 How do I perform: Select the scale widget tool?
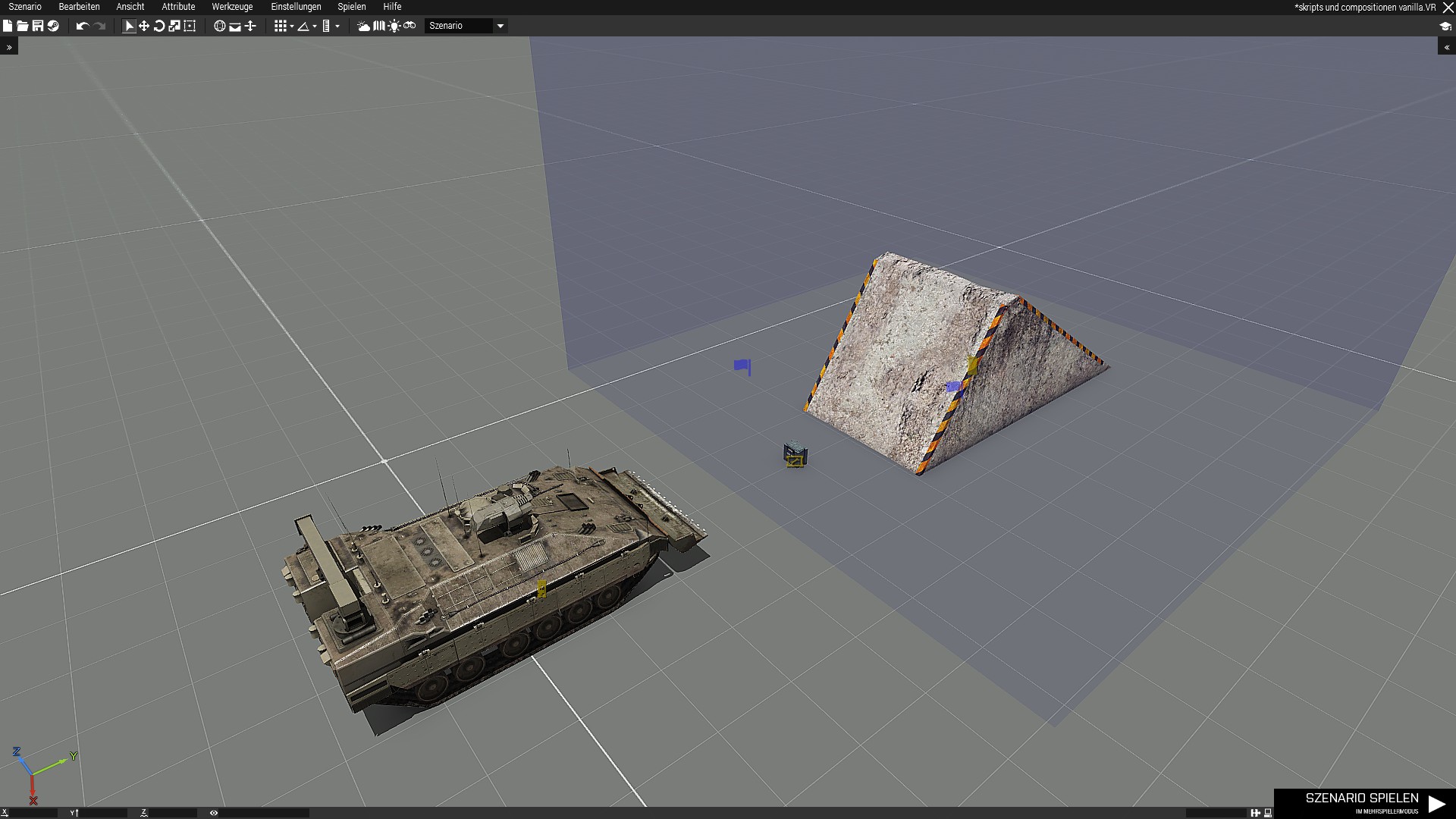click(x=174, y=26)
